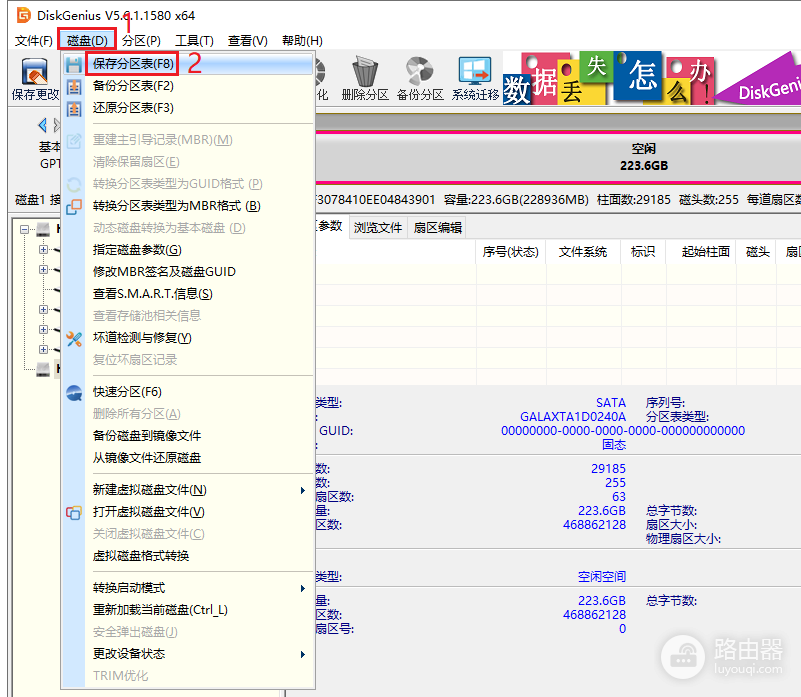Click the icon beside 打开虚拟磁盘文件
801x697 pixels.
pyautogui.click(x=74, y=513)
